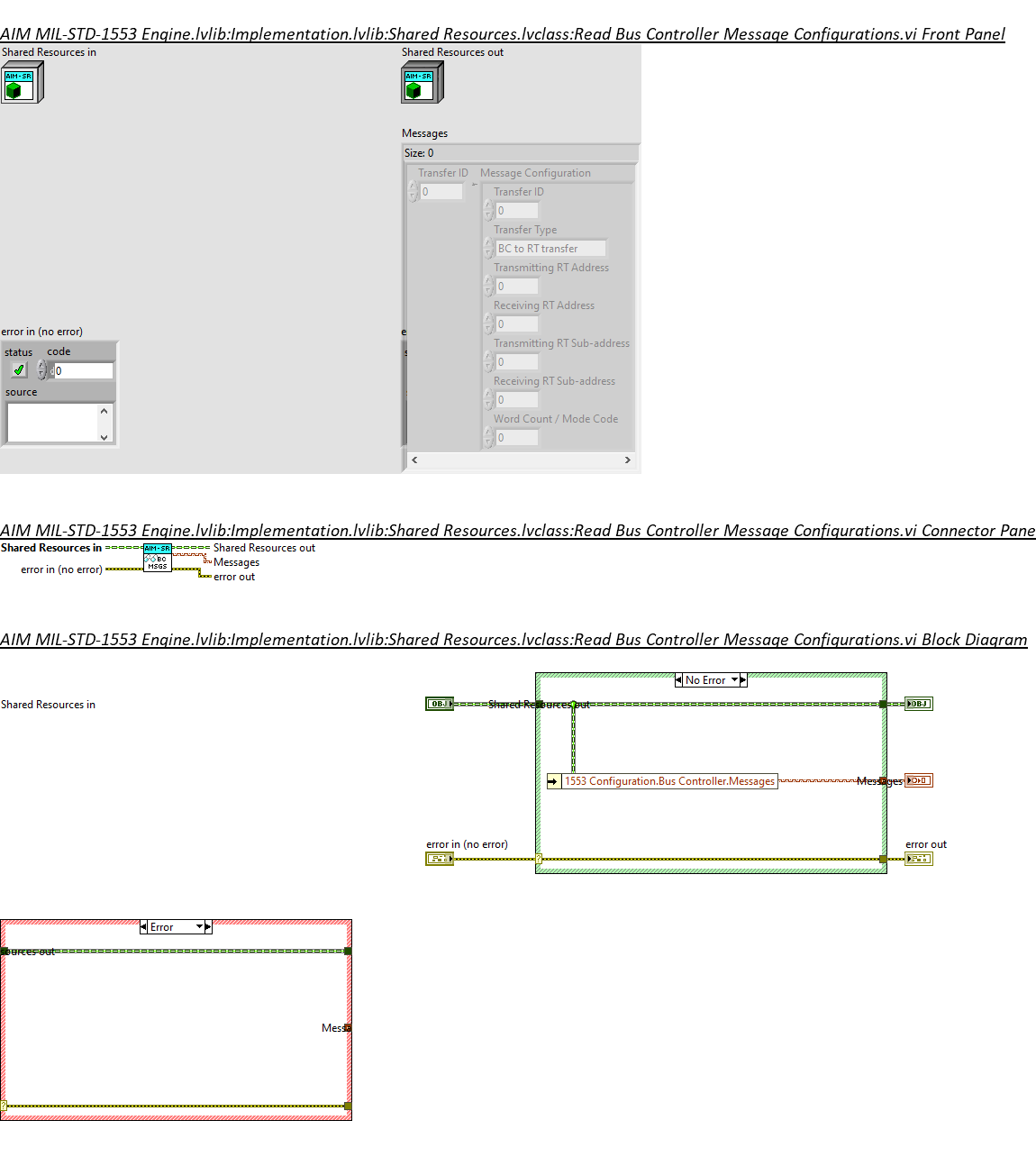
Task: Click the Transfer Type BC to RT transfer ring
Action: 550,249
